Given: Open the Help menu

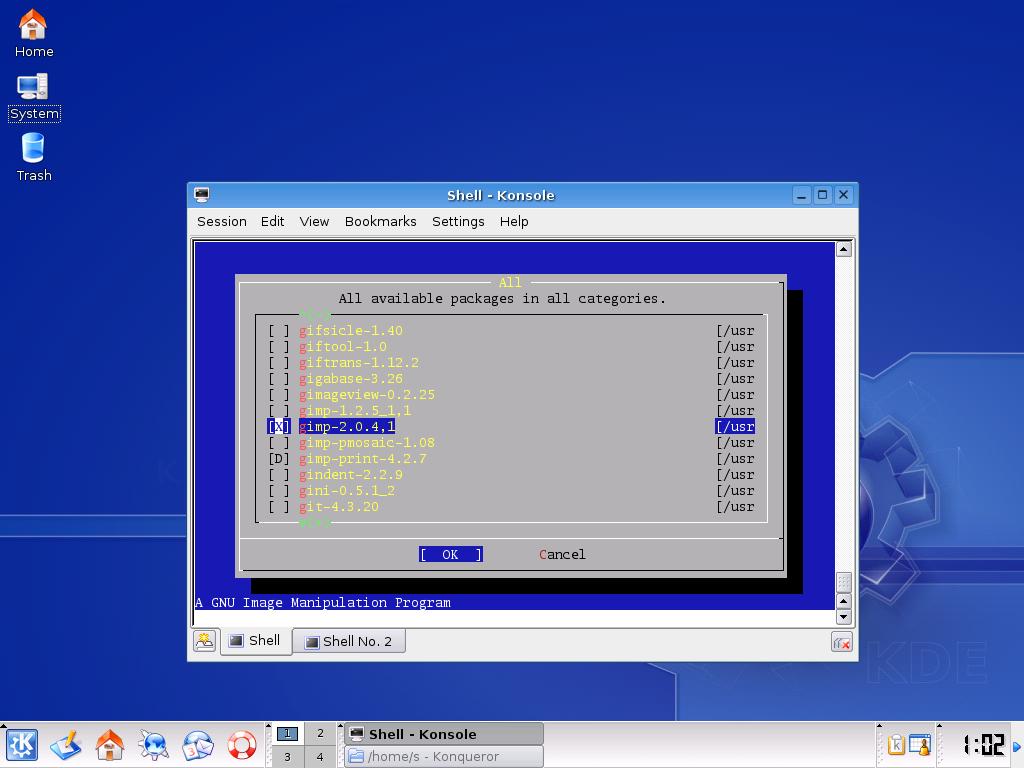Looking at the screenshot, I should pos(514,221).
